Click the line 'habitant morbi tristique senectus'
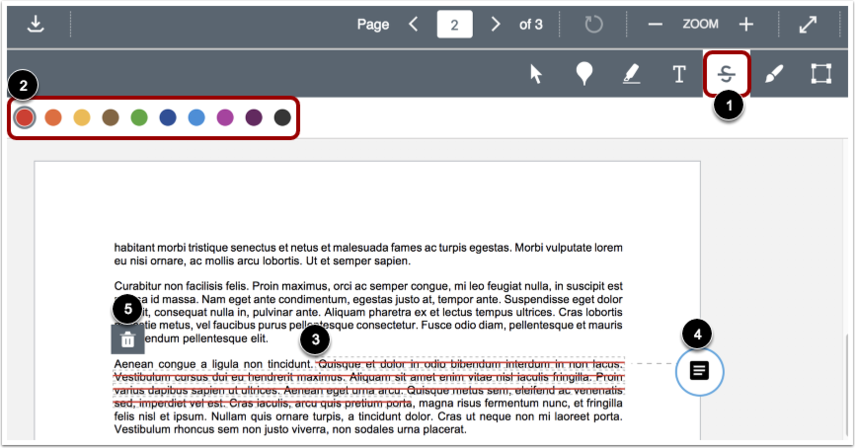Screen dimensions: 855x448 (368, 248)
